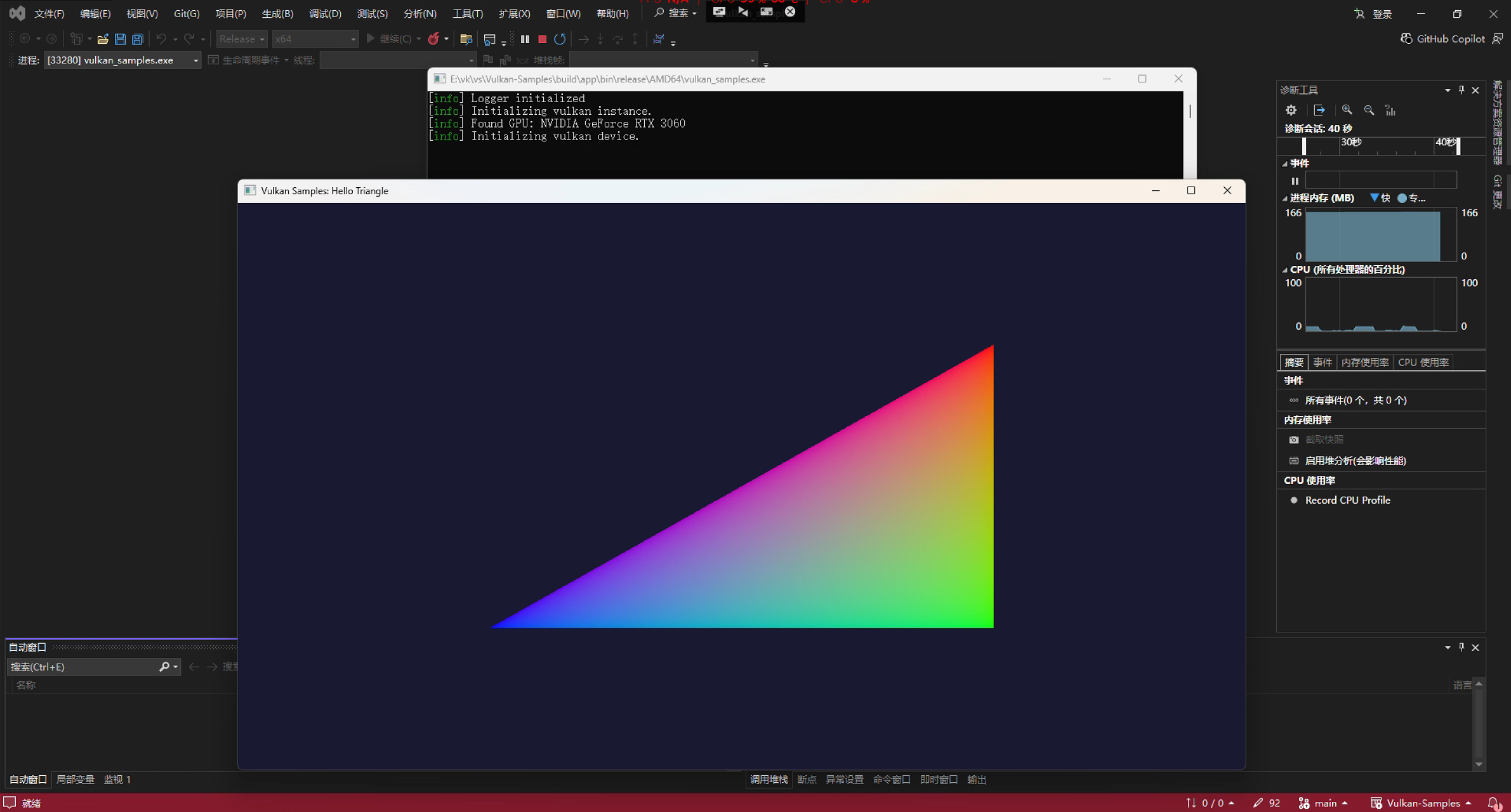Image resolution: width=1511 pixels, height=812 pixels.
Task: Open the process vulkan_samples.exe dropdown
Action: click(x=195, y=60)
